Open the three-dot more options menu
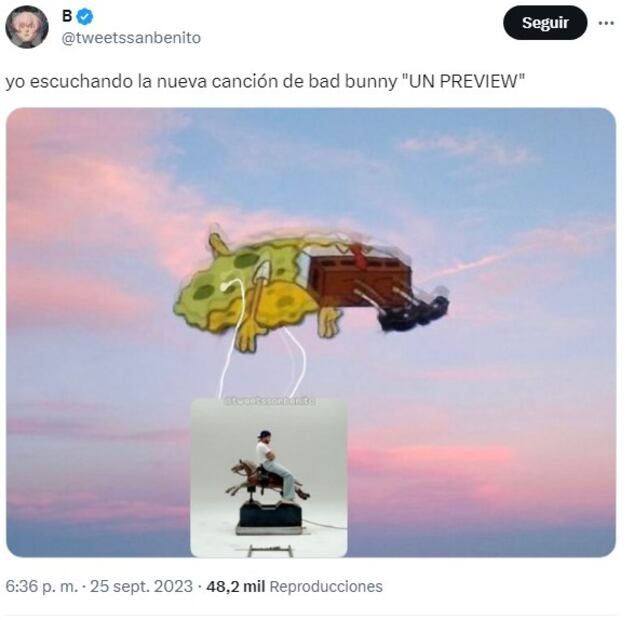The height and width of the screenshot is (620, 634). 606,23
